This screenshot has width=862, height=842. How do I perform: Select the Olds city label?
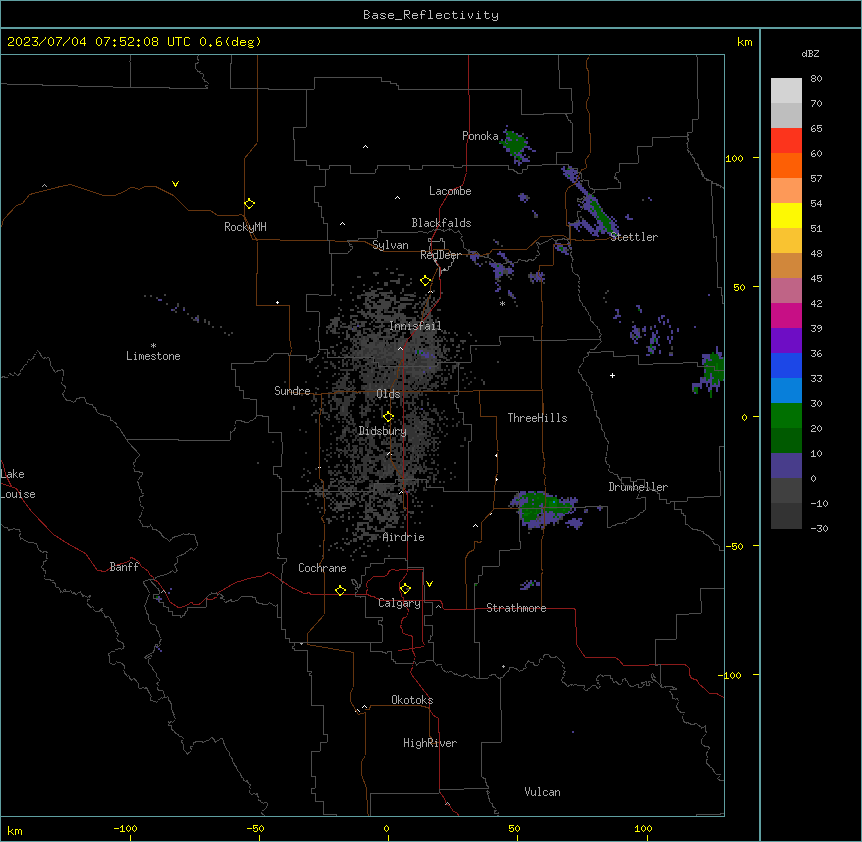(388, 394)
